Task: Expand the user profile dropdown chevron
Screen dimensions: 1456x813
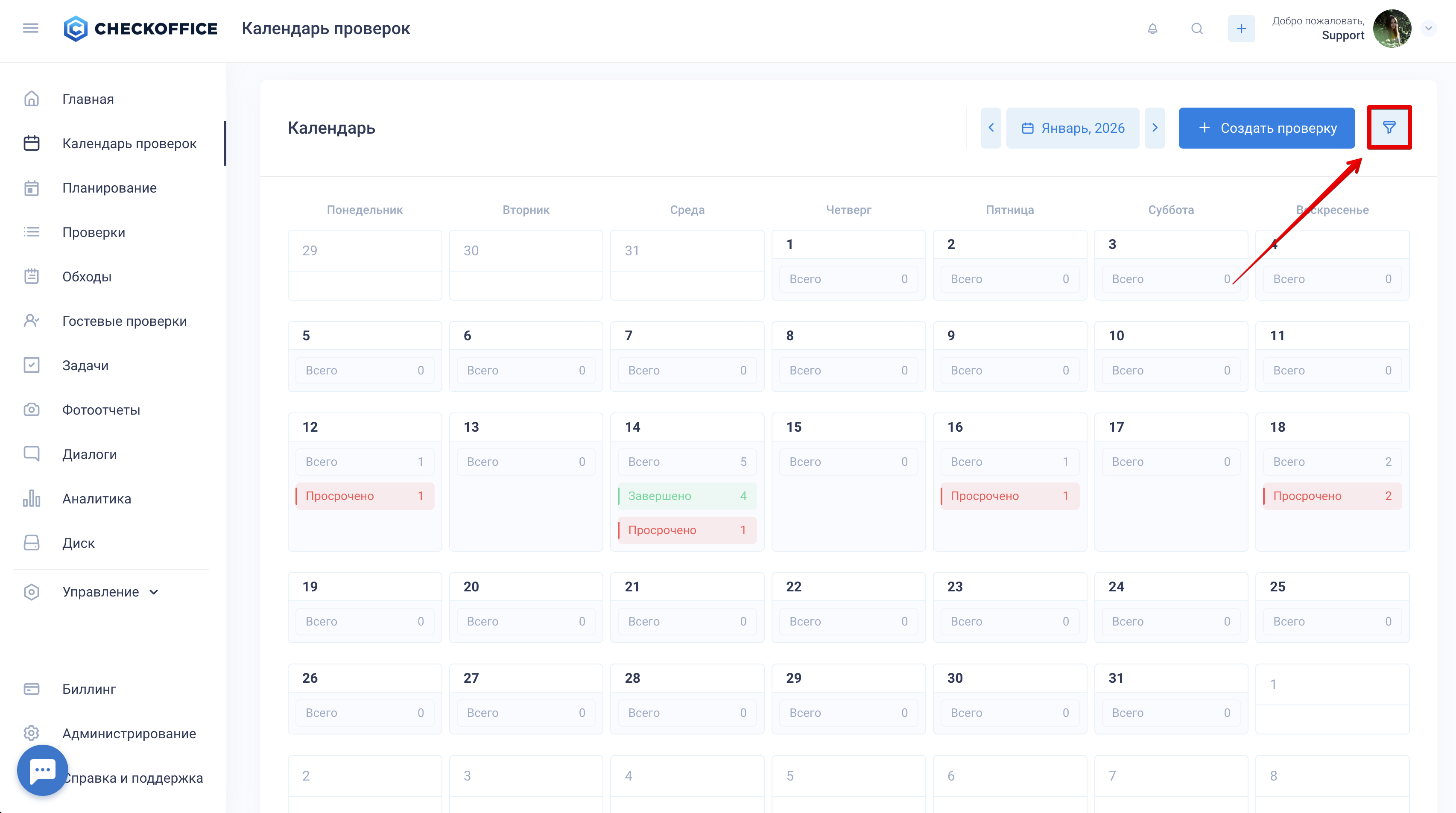Action: (1428, 29)
